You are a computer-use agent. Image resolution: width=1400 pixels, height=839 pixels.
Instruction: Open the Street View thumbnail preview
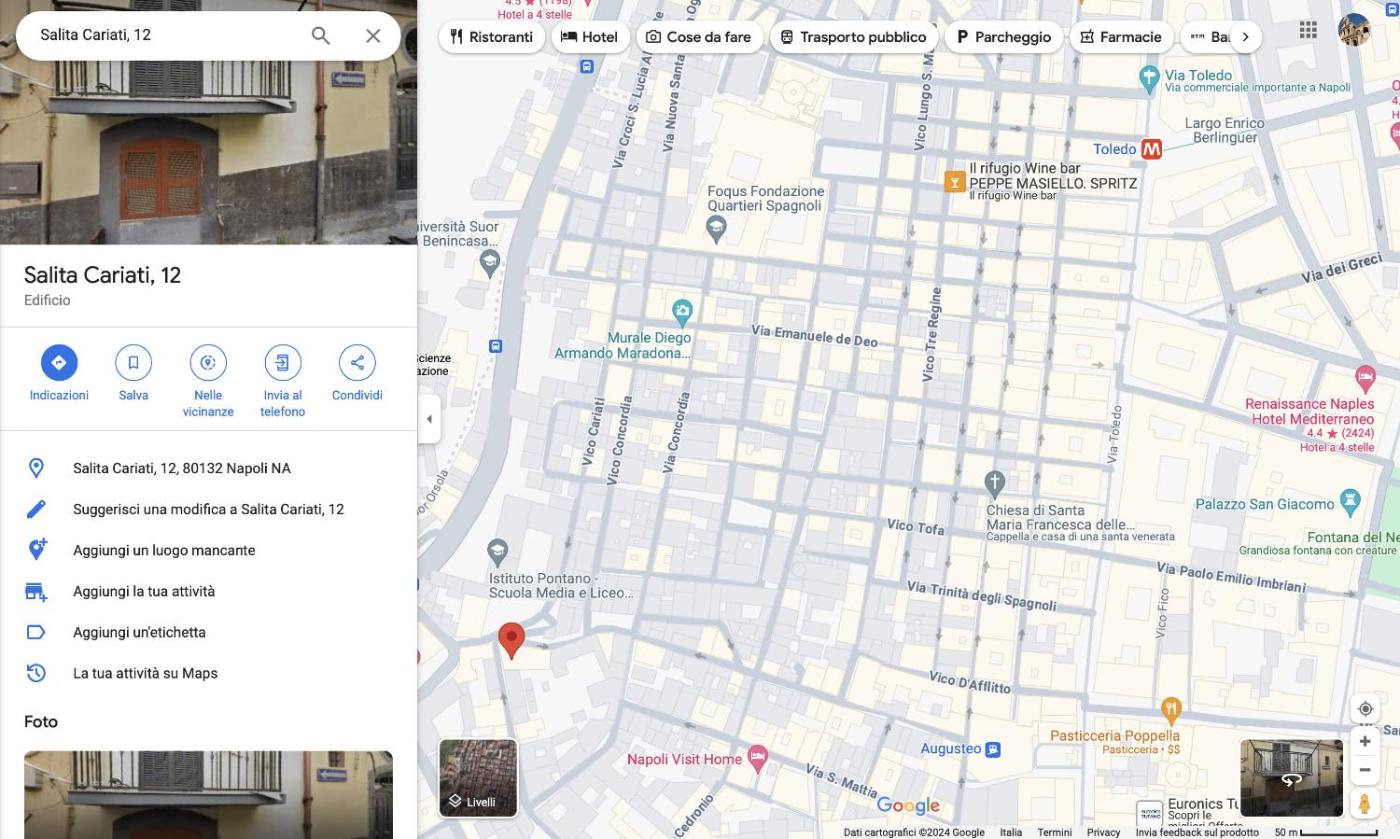coord(1291,778)
